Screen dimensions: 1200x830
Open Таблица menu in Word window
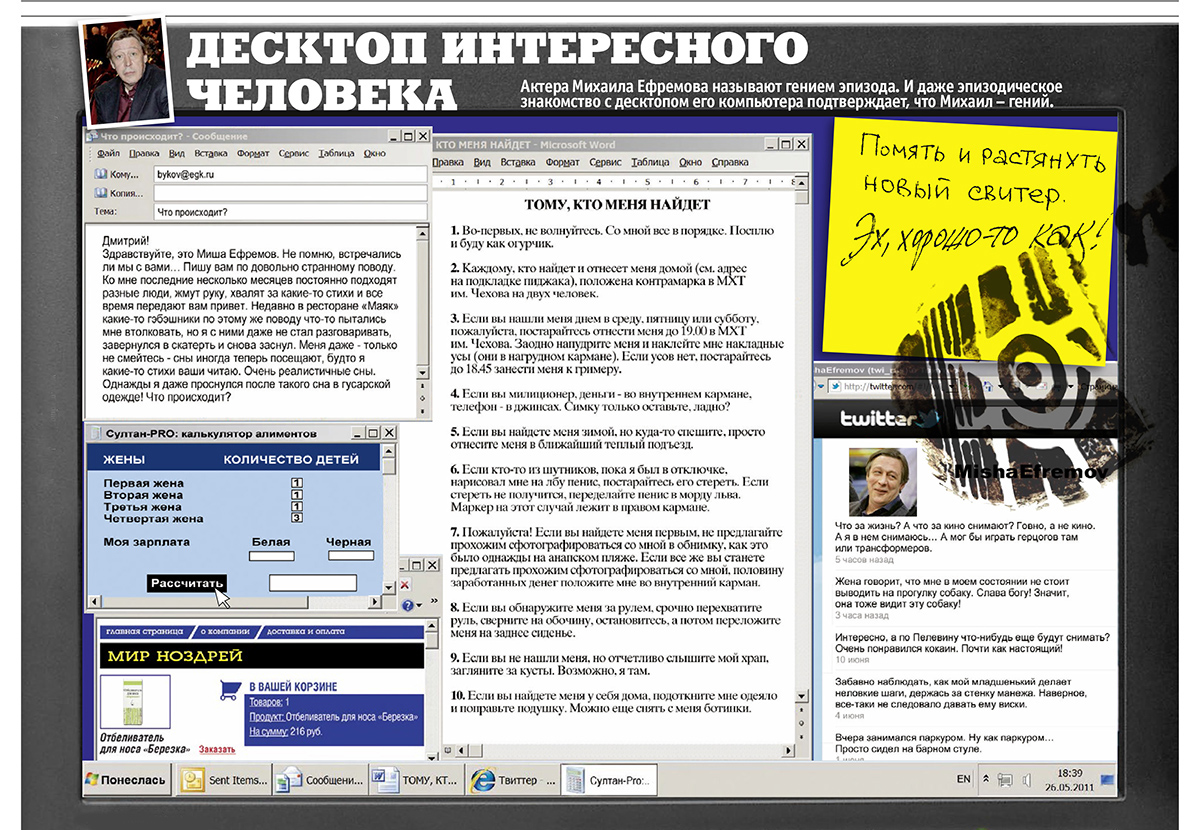tap(650, 162)
